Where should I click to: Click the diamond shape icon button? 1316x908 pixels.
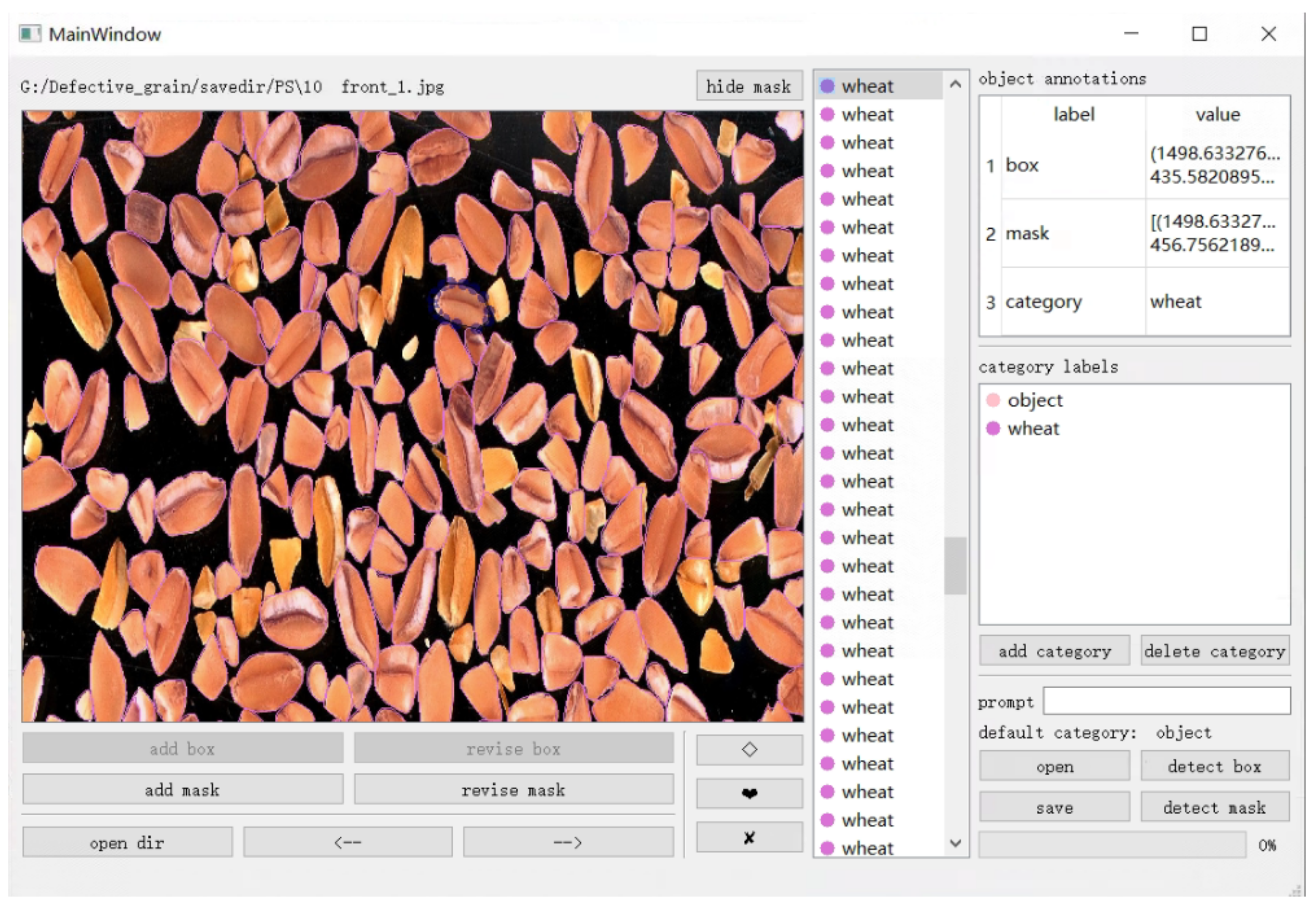(749, 749)
